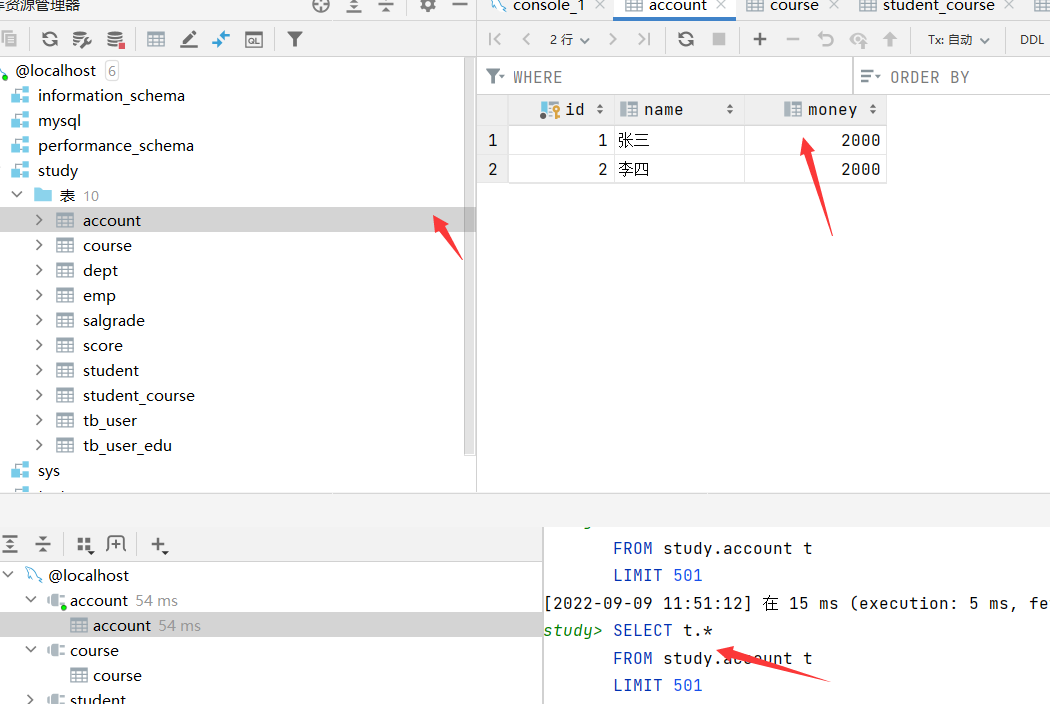Collapse all in the services panel toolbar
This screenshot has height=704, width=1050.
pos(43,544)
